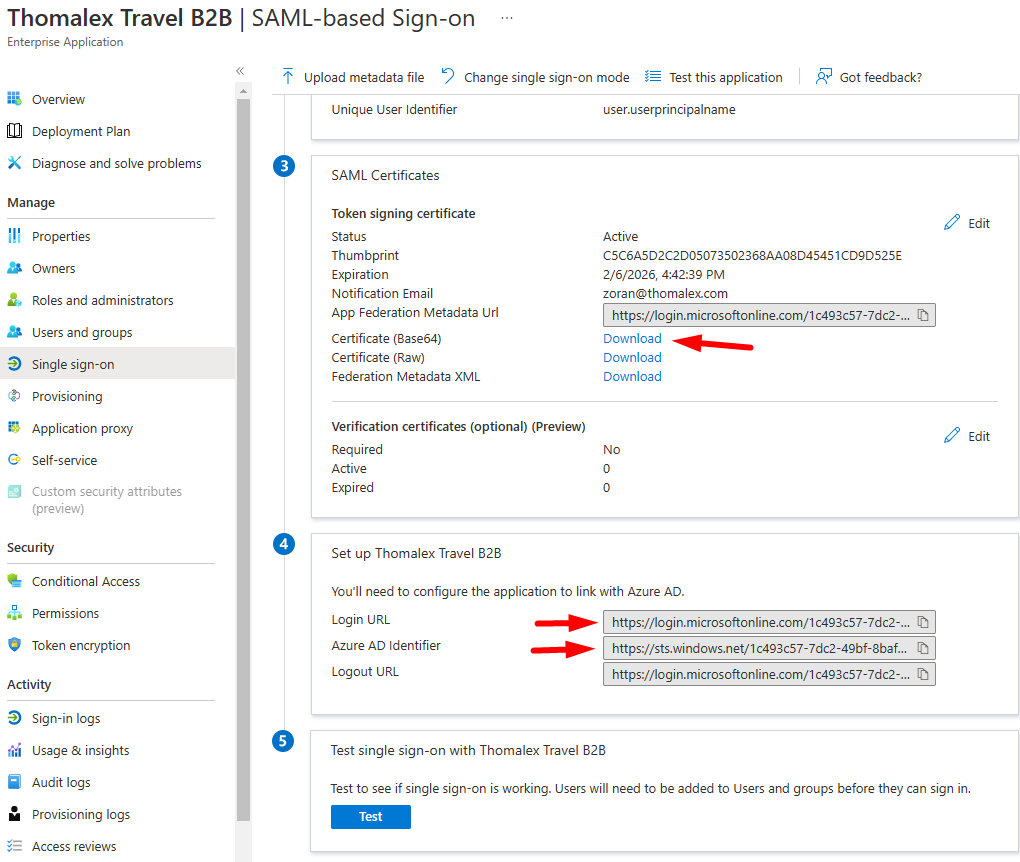
Task: Click the expiration date 2/6/2026, 4:42:39 PM
Action: point(664,274)
